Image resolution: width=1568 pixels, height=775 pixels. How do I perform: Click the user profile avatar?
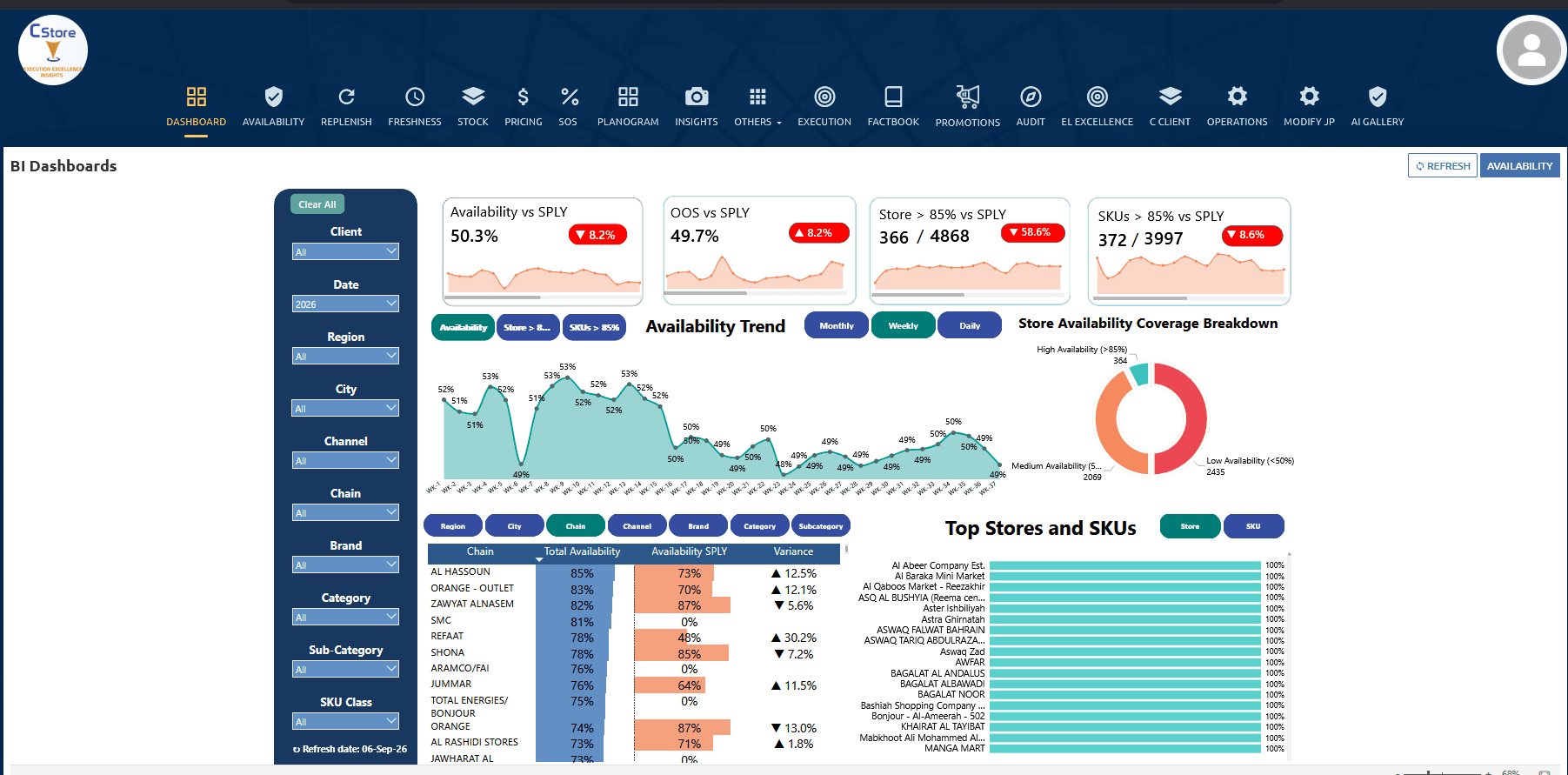tap(1531, 50)
